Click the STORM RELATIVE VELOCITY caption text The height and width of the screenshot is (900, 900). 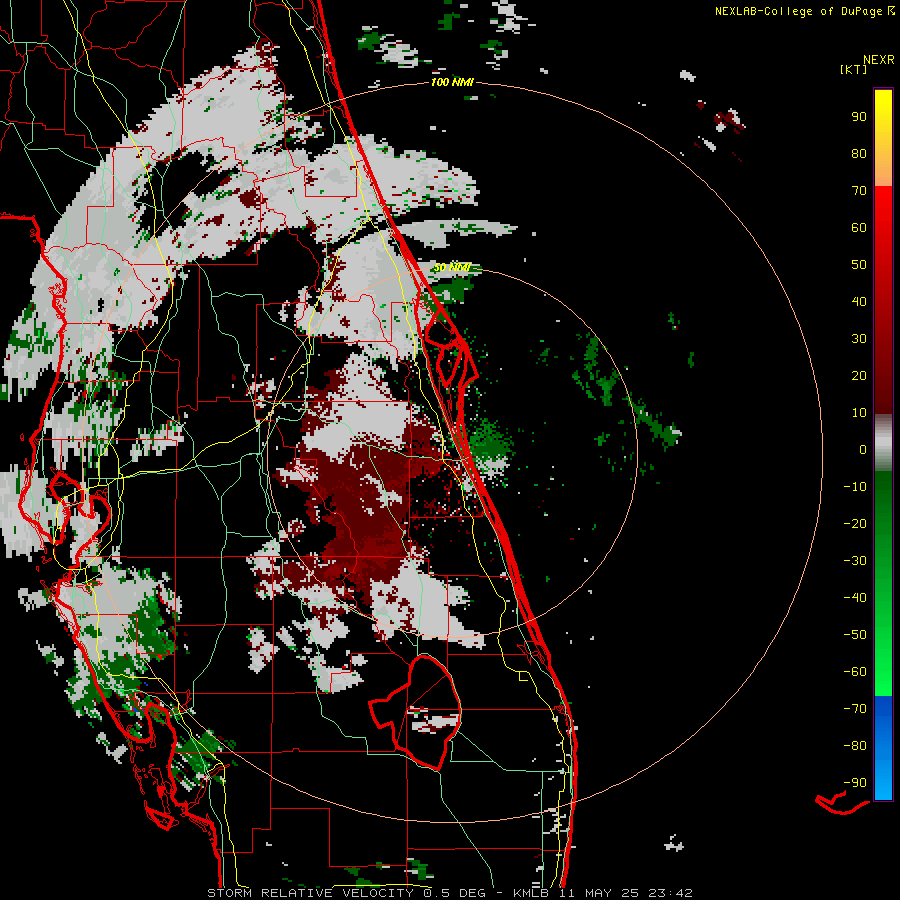310,893
